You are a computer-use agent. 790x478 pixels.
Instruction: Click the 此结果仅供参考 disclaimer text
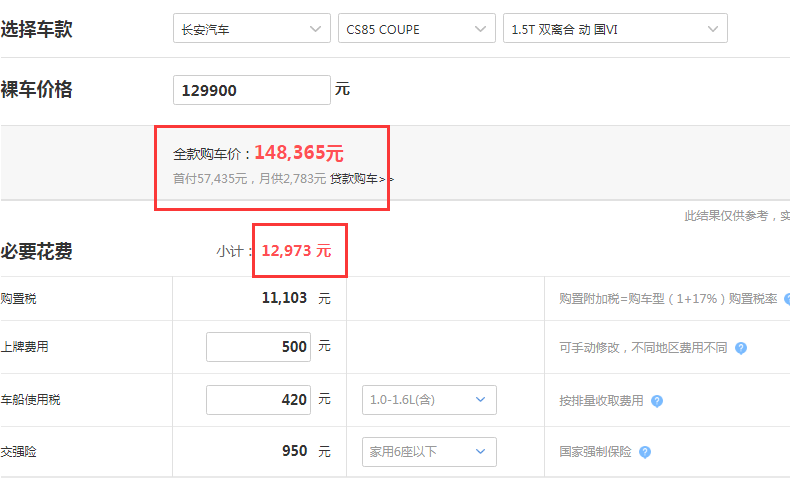coord(737,216)
